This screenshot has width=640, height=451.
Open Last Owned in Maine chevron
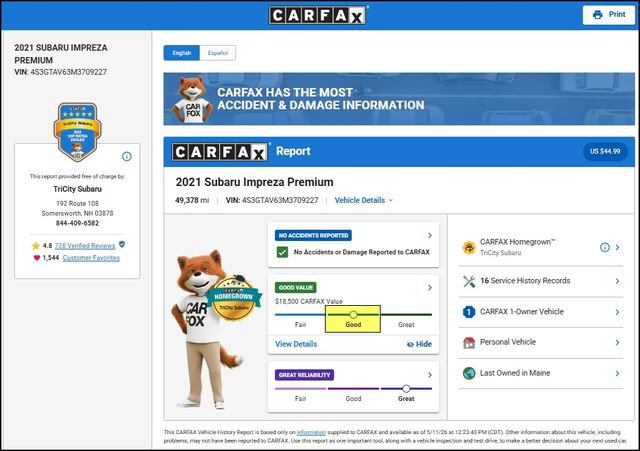click(618, 373)
